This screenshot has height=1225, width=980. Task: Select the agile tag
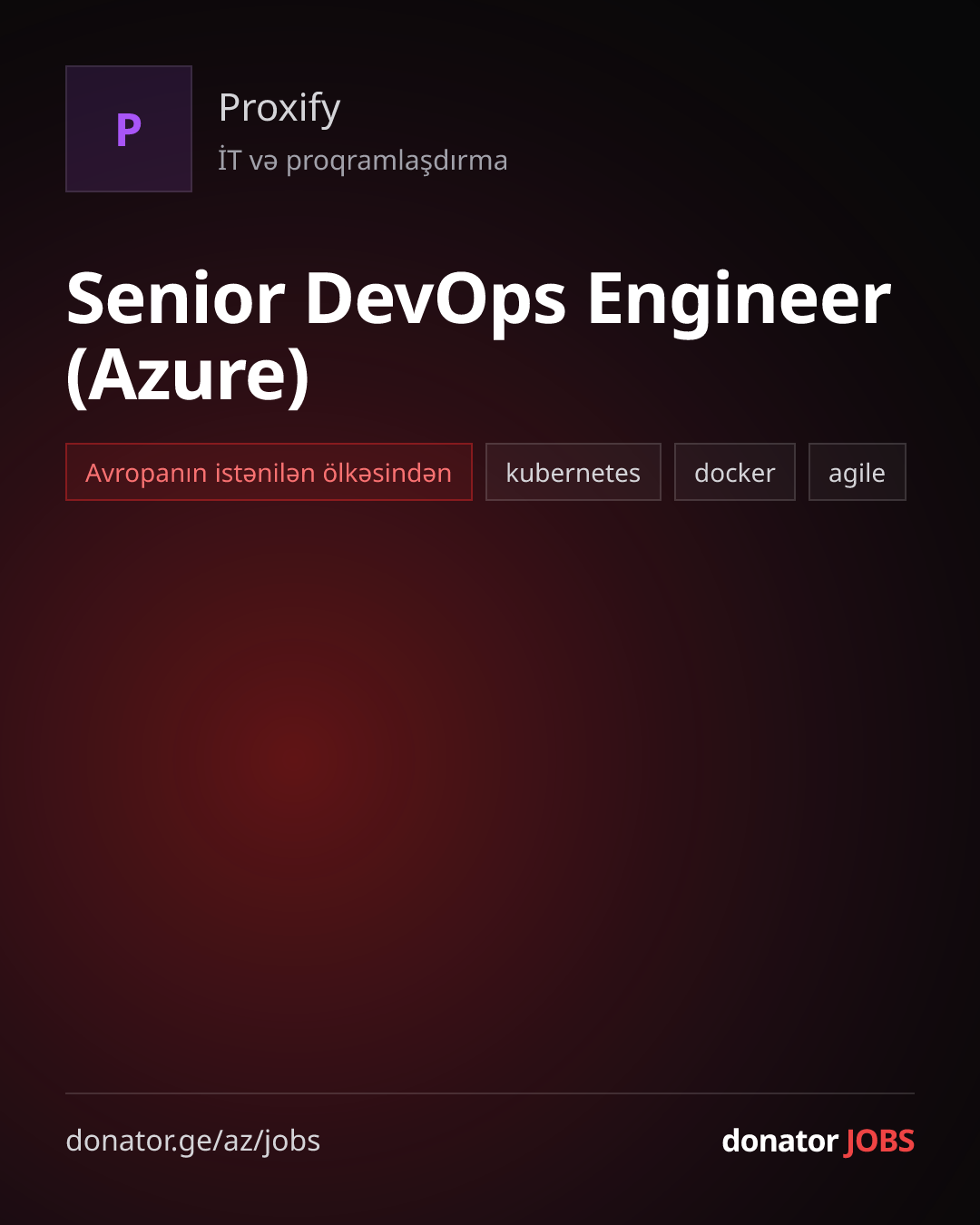pos(857,472)
